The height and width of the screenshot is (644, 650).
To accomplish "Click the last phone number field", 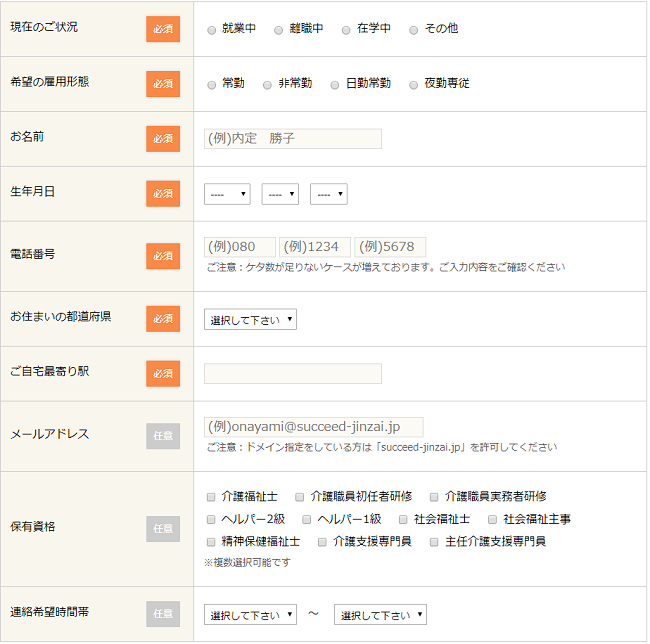I will (x=390, y=247).
